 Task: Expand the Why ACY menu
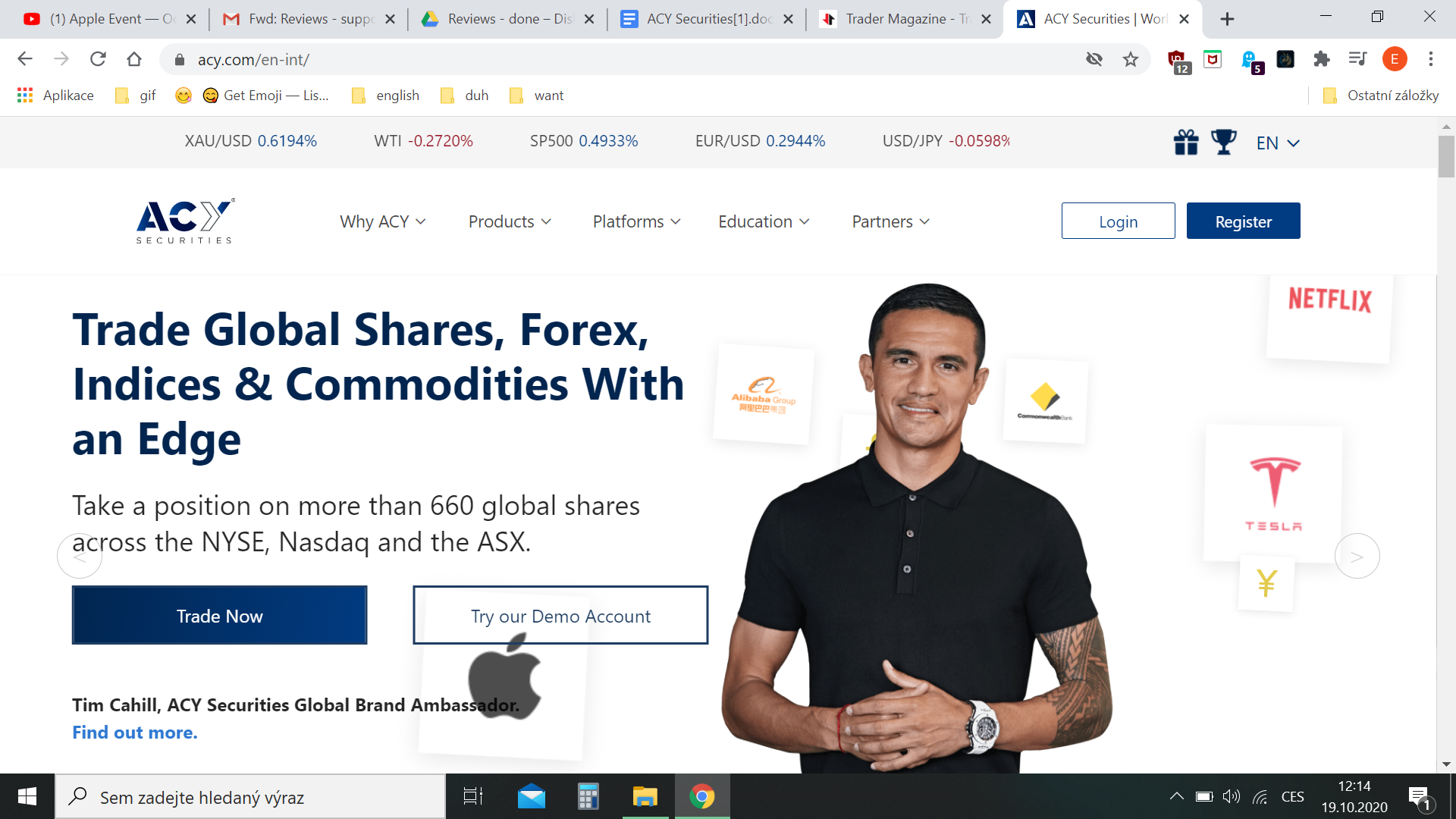pos(383,221)
